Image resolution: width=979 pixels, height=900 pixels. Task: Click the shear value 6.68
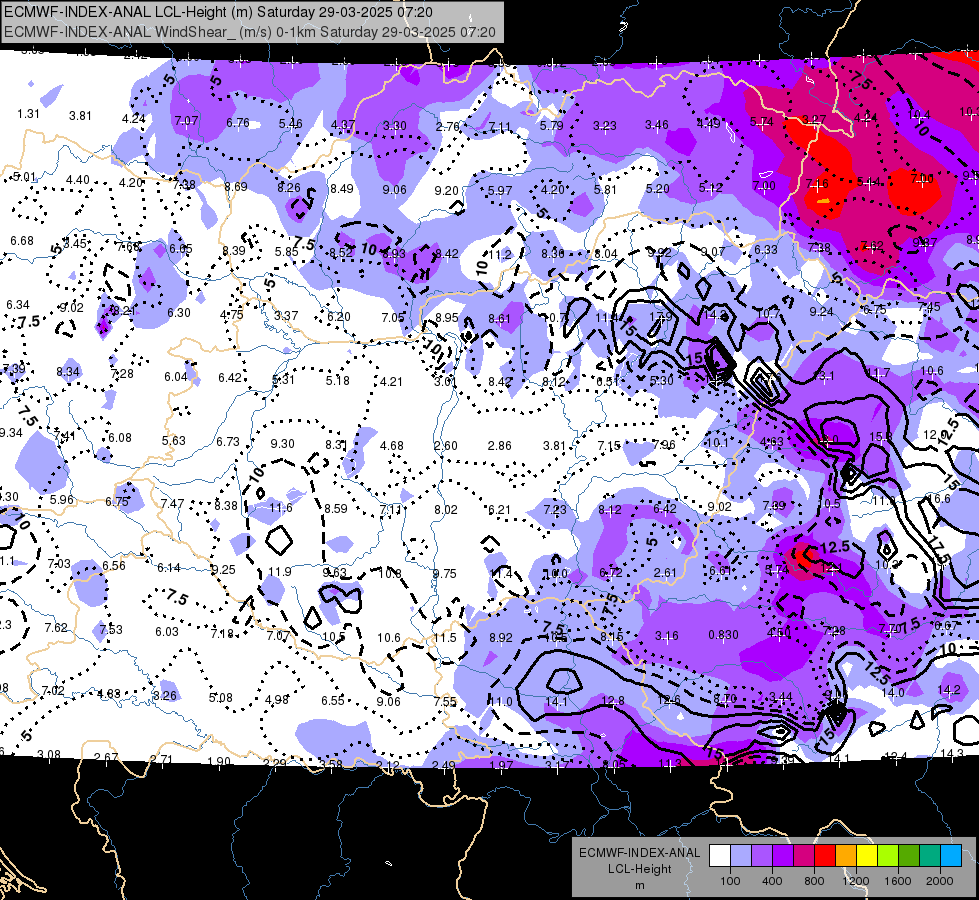(x=22, y=240)
